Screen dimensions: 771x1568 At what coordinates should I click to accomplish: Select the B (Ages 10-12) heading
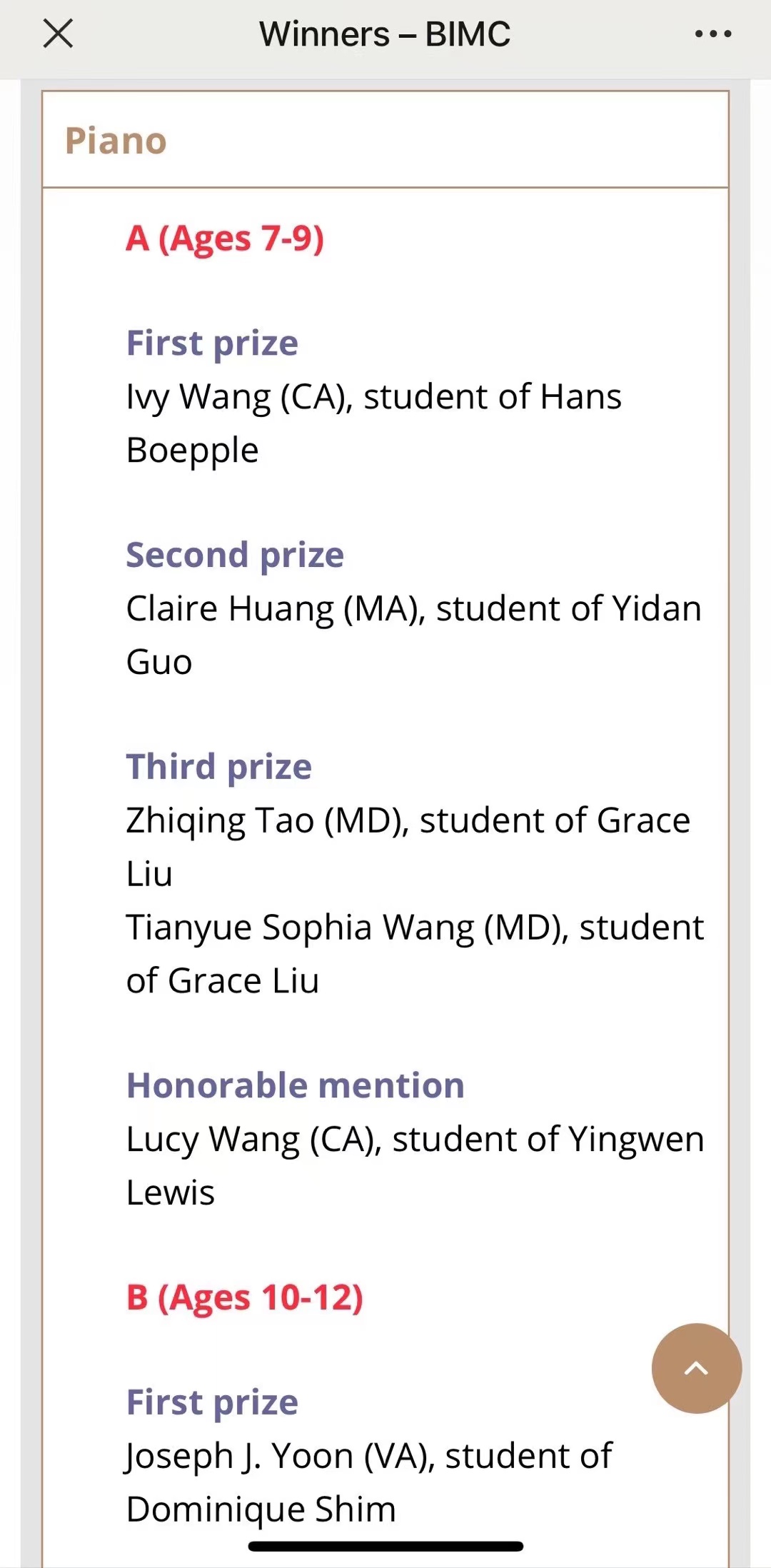[245, 1297]
